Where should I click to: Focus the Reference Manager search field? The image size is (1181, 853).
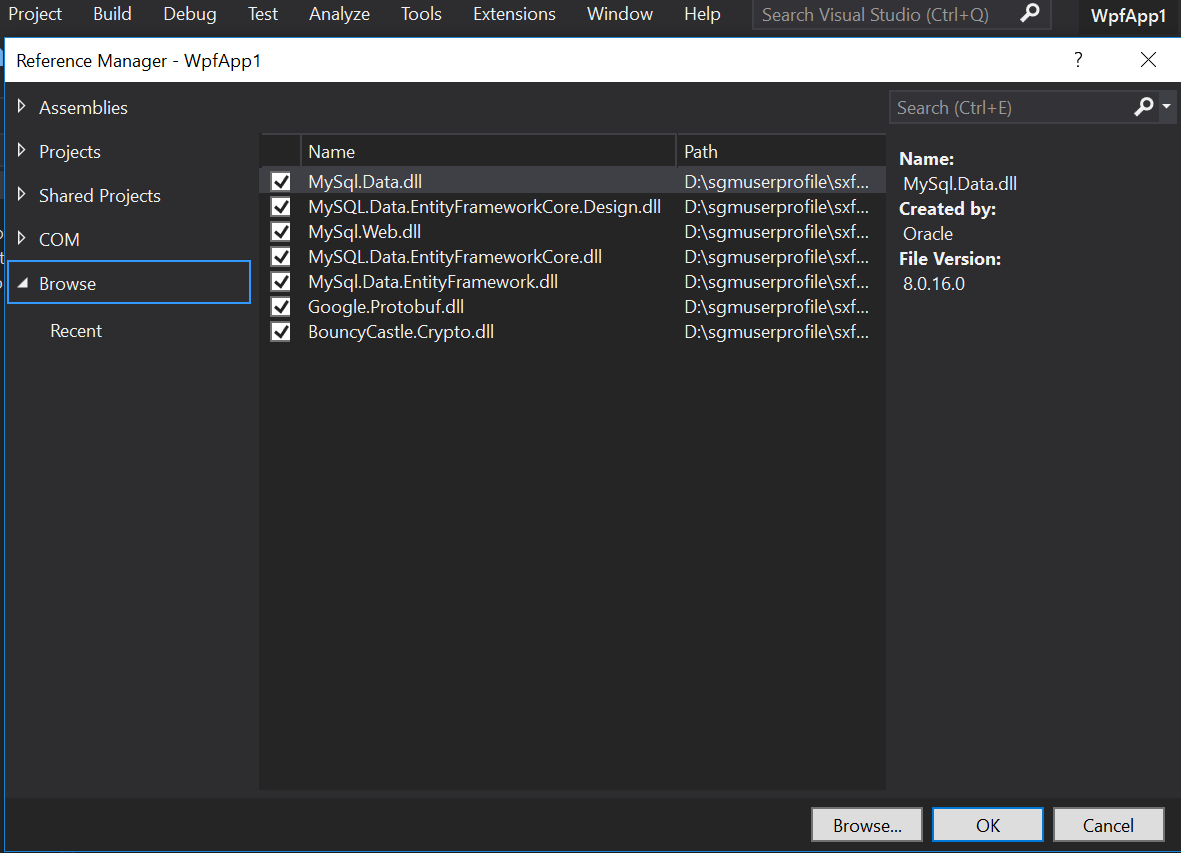pyautogui.click(x=1011, y=108)
